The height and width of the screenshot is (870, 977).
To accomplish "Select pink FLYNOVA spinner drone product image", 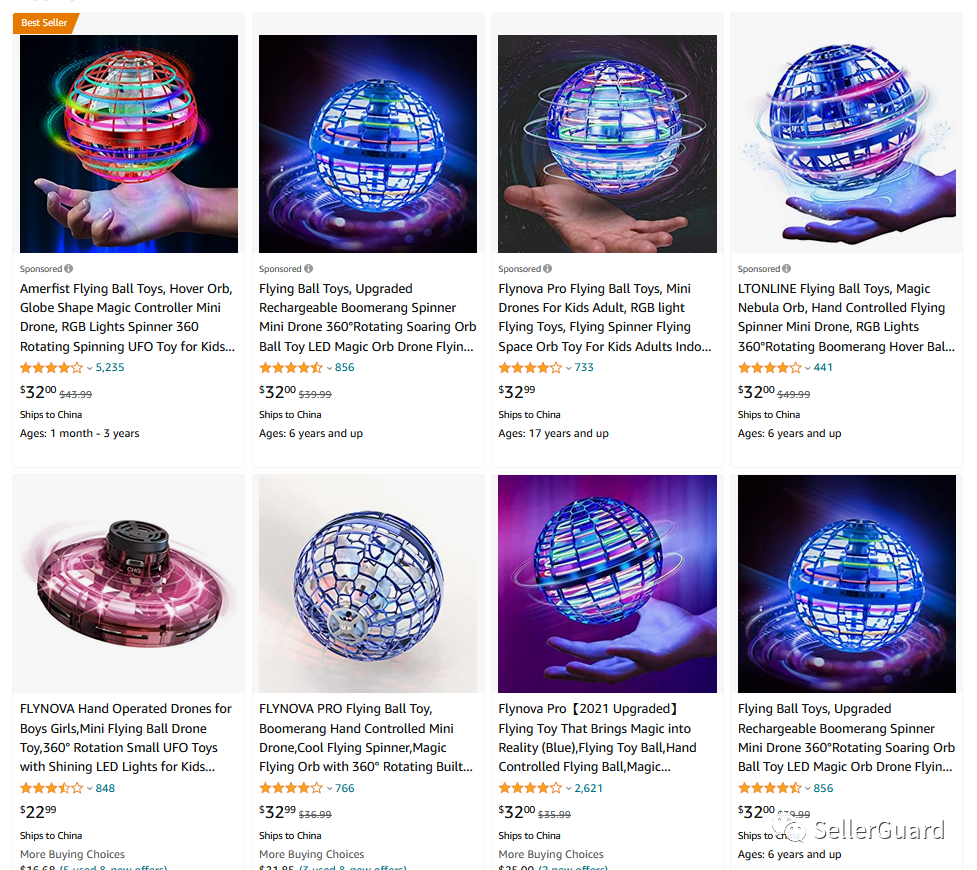I will coord(128,584).
